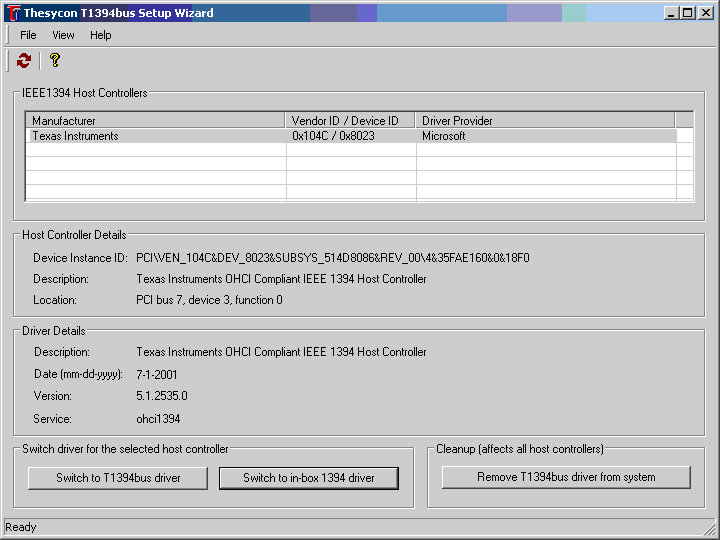Screen dimensions: 720x540
Task: Click the Microsoft driver provider cell
Action: (x=443, y=136)
